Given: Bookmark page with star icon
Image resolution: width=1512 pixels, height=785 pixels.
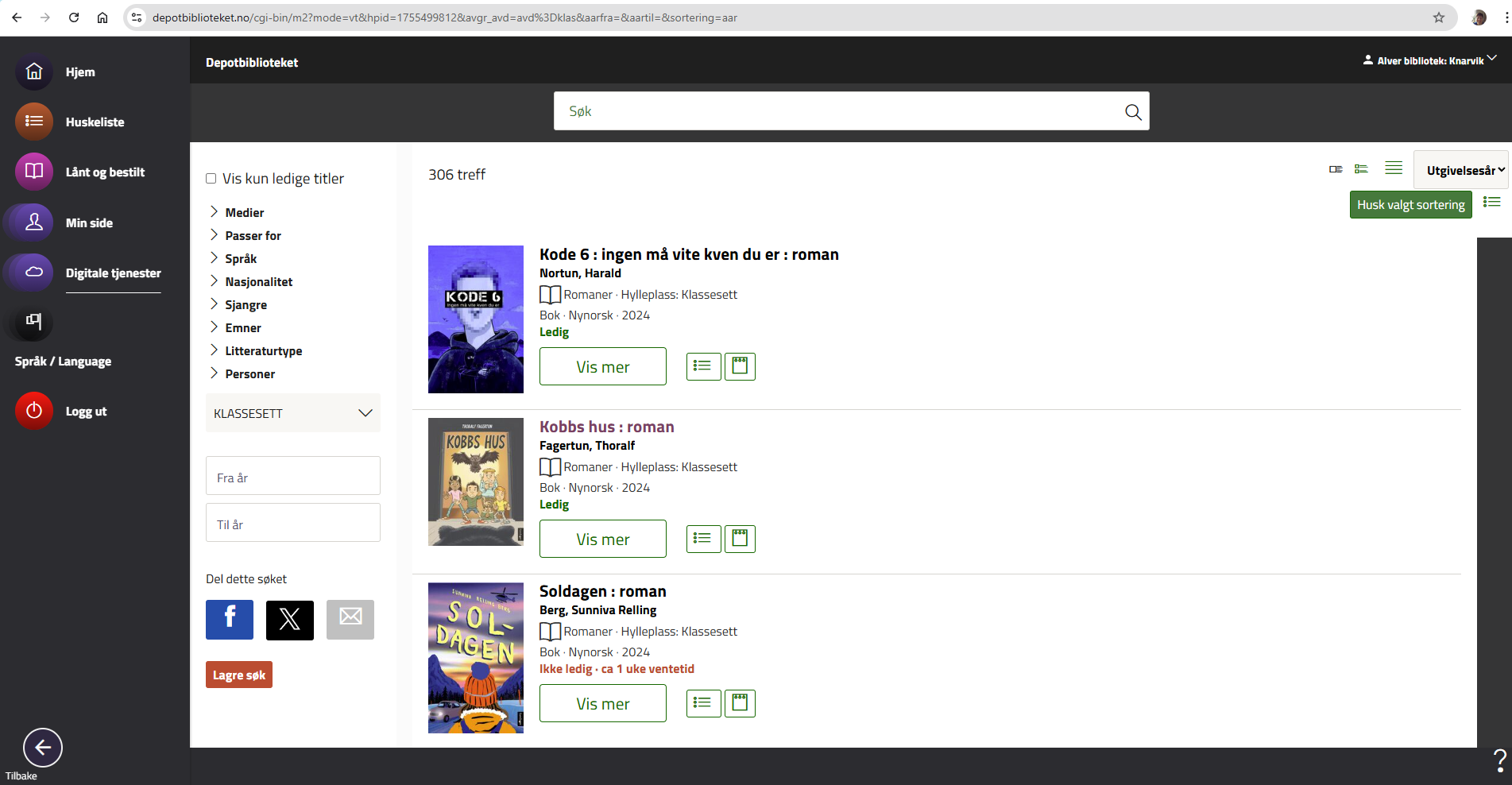Looking at the screenshot, I should (1439, 17).
